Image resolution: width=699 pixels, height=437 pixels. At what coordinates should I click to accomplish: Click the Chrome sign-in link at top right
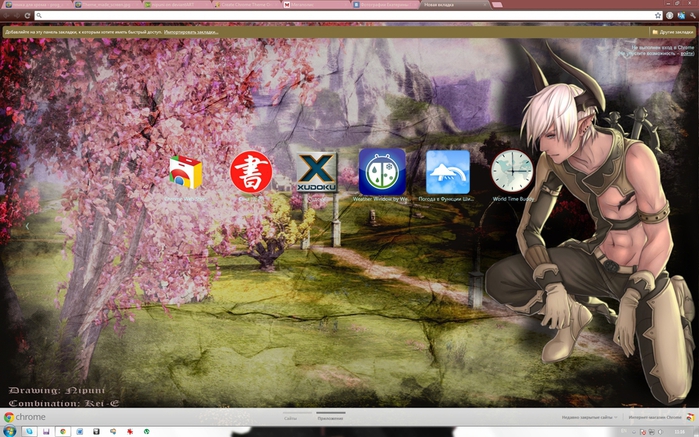(x=687, y=54)
